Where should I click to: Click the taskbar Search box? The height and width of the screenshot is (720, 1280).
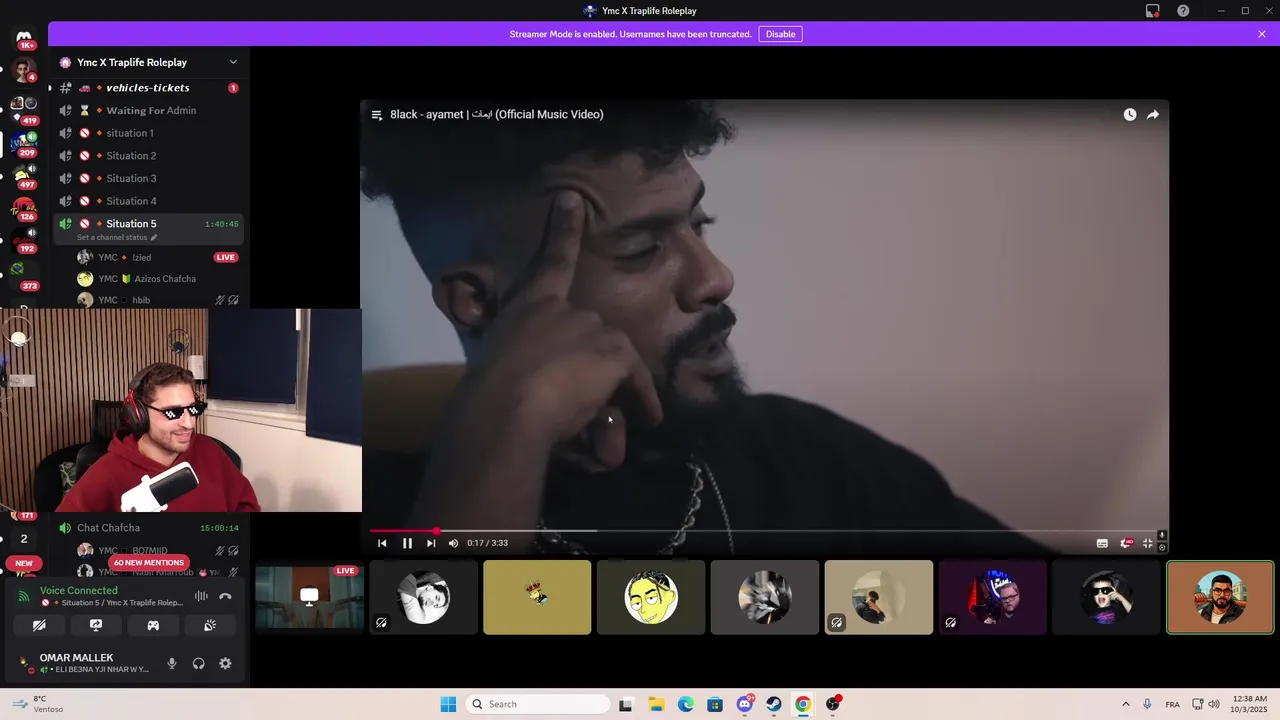coord(539,704)
